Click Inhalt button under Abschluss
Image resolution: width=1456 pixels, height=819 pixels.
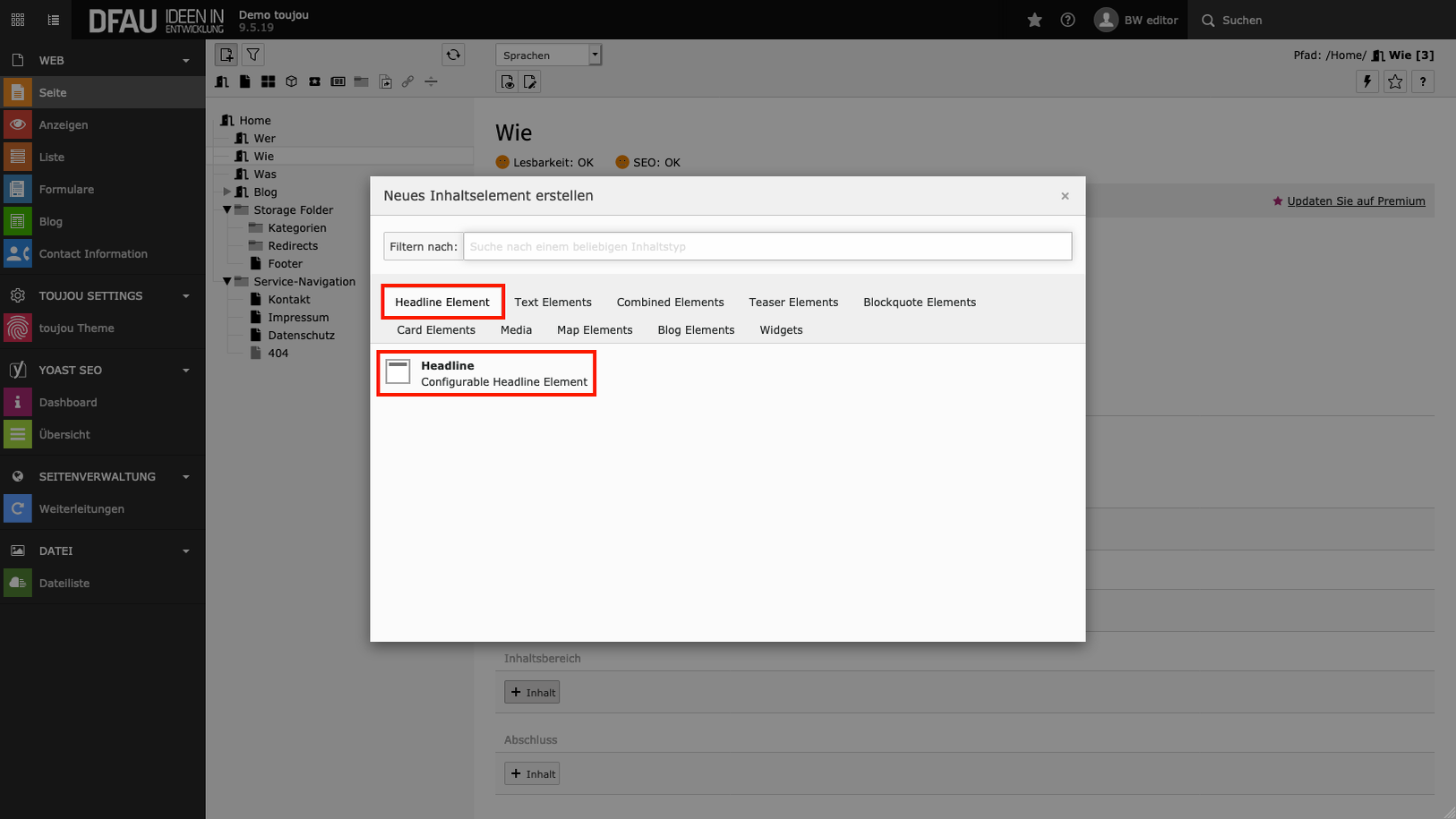tap(532, 774)
